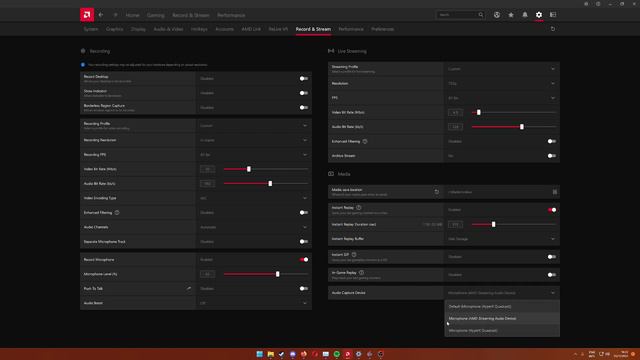
Task: Switch to the Graphics tab
Action: 114,29
